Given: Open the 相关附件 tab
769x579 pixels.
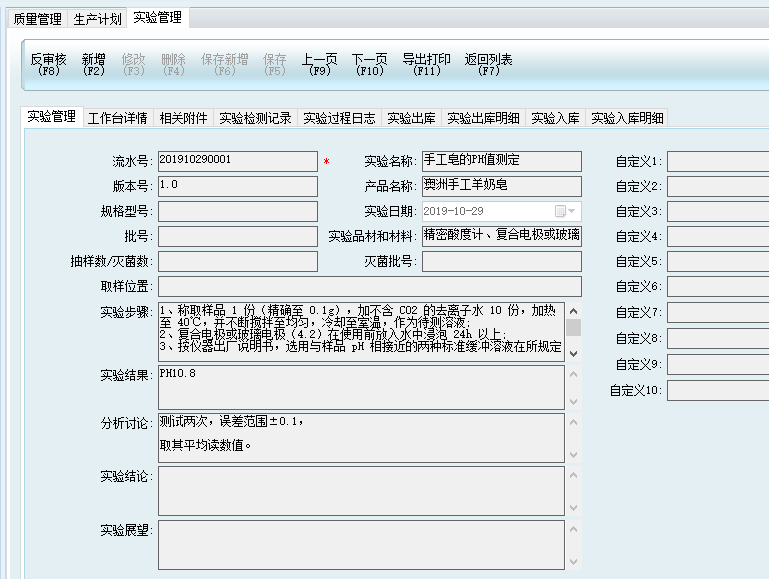Looking at the screenshot, I should coord(184,118).
